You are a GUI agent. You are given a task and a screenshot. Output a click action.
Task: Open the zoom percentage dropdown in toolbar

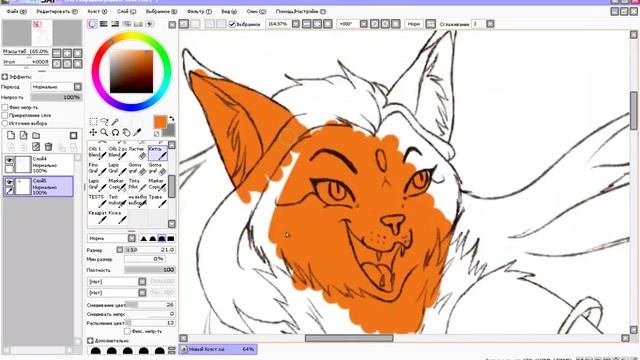(x=296, y=24)
